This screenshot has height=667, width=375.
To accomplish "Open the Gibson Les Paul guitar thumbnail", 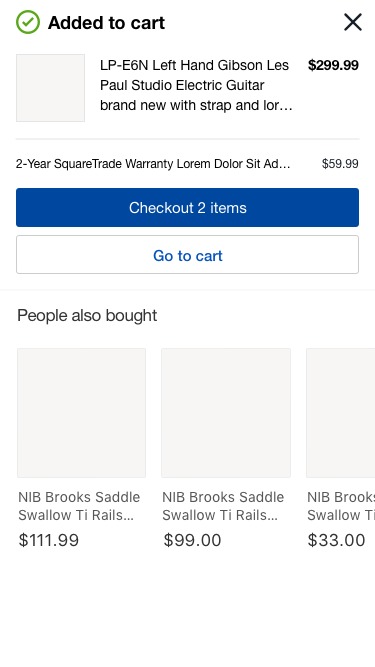I will coord(51,88).
